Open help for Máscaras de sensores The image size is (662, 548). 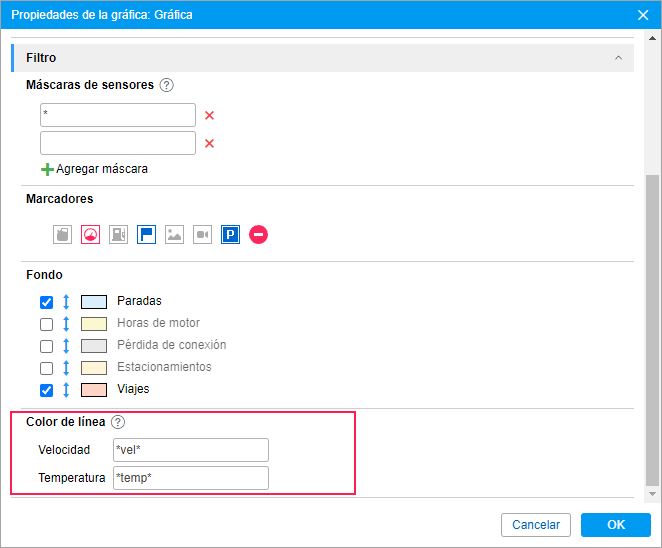pos(167,85)
